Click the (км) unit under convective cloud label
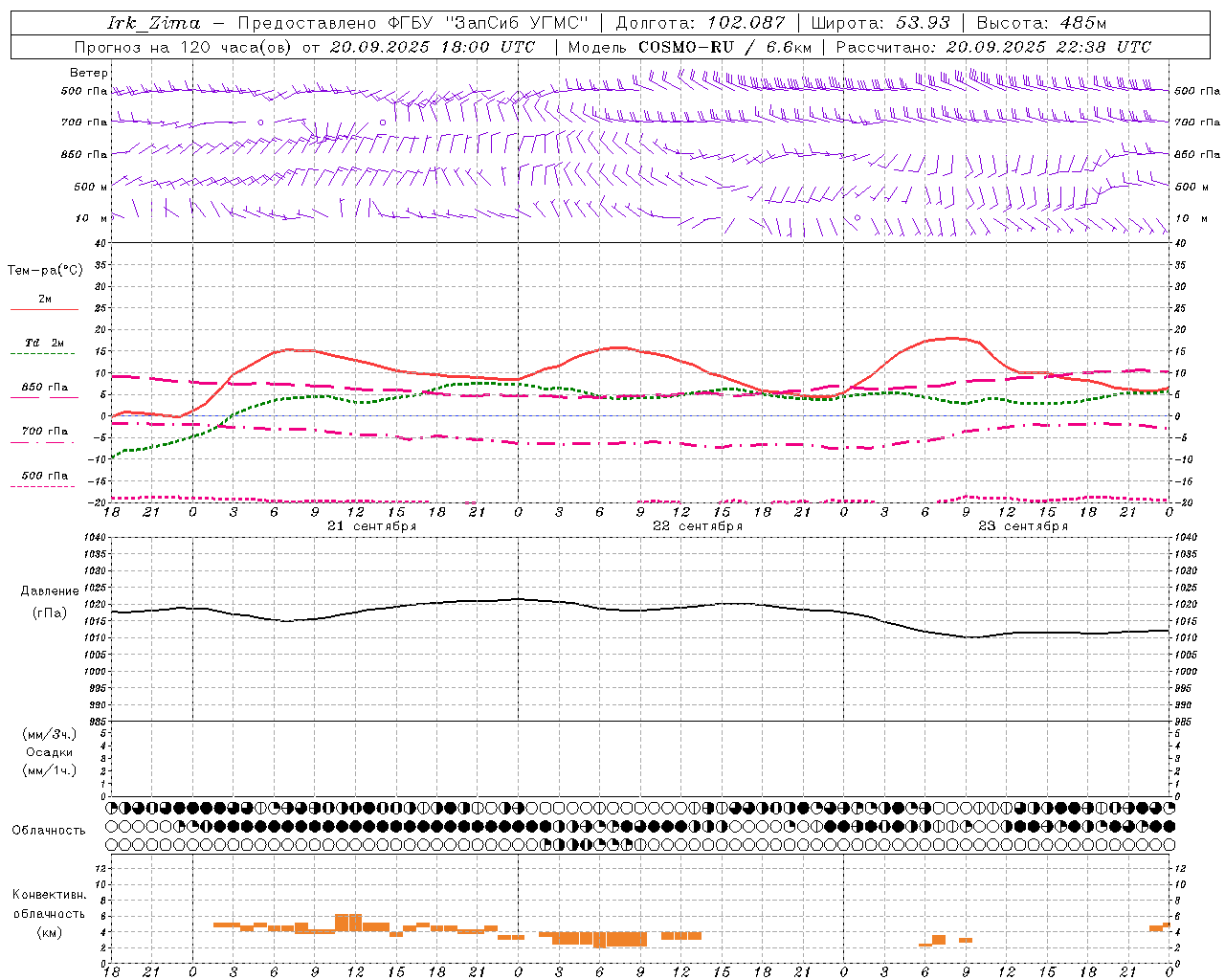This screenshot has height=980, width=1225. click(x=50, y=932)
